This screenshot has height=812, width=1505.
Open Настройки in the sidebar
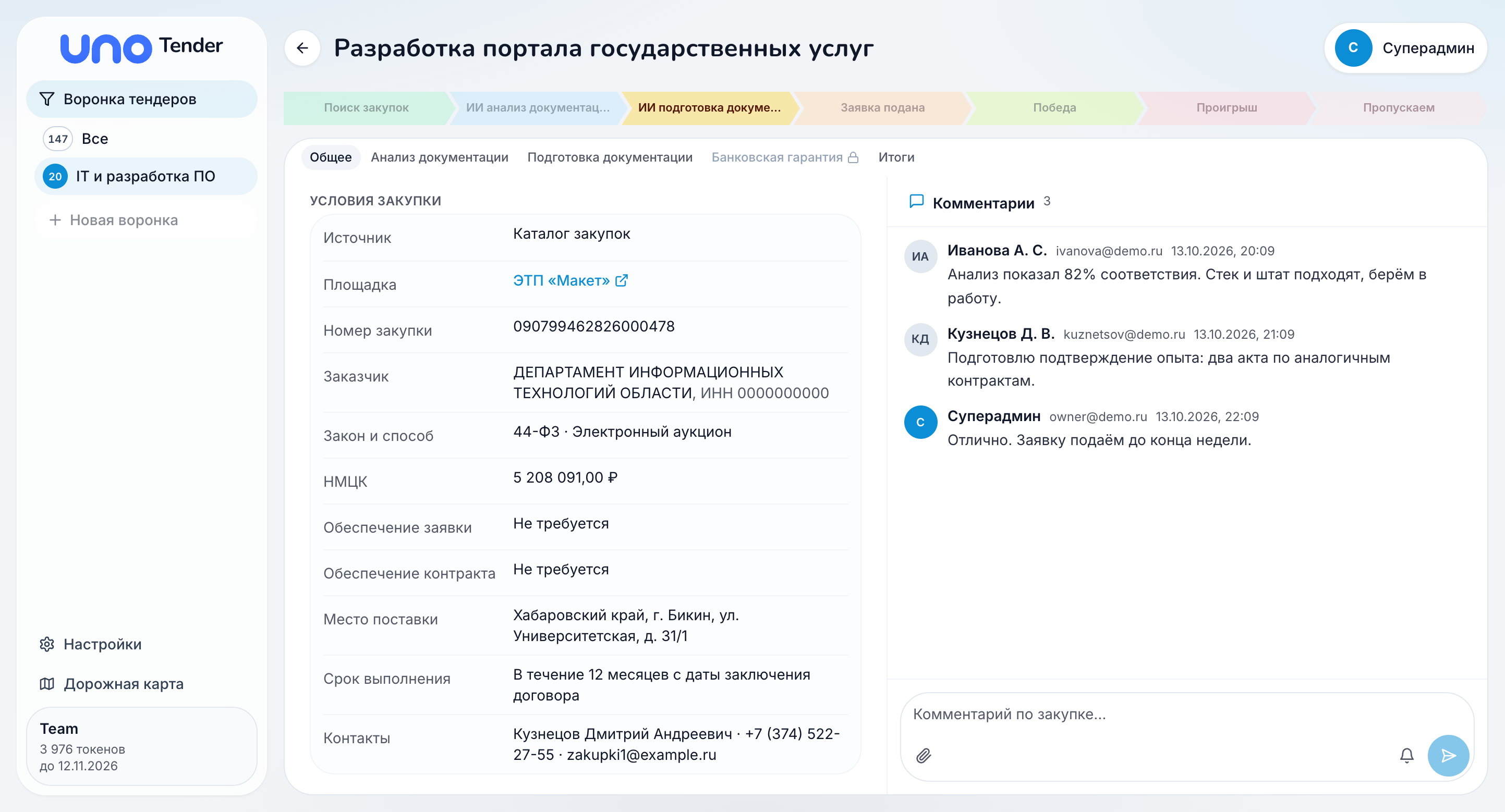coord(142,644)
